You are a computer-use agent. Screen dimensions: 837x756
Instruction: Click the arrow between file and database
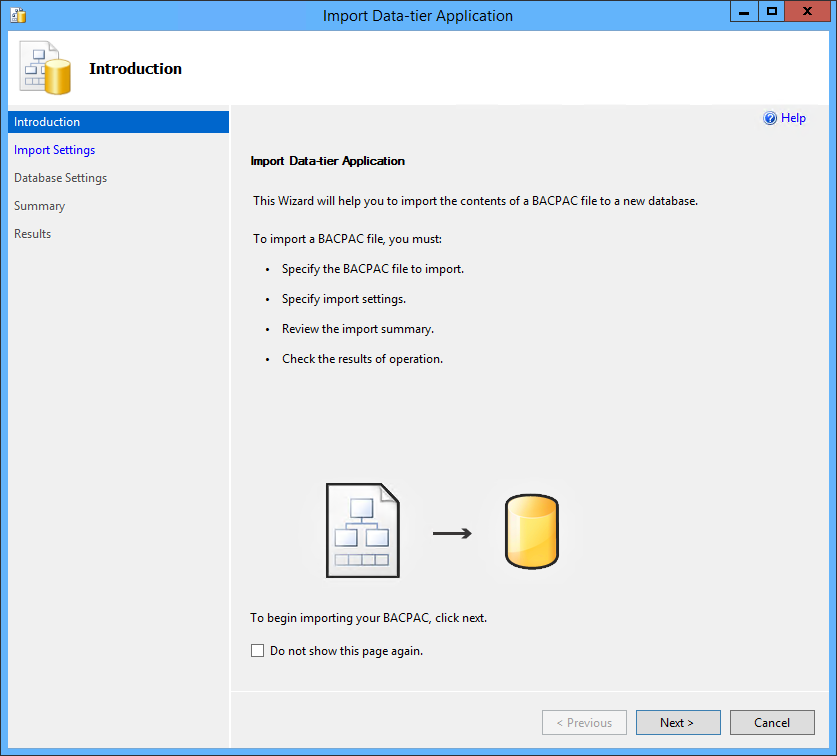[452, 533]
